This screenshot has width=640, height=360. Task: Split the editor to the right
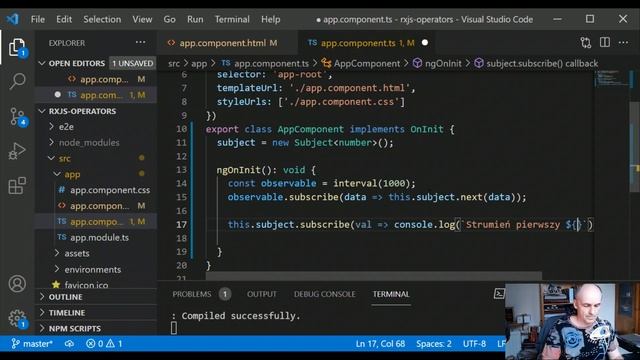604,42
